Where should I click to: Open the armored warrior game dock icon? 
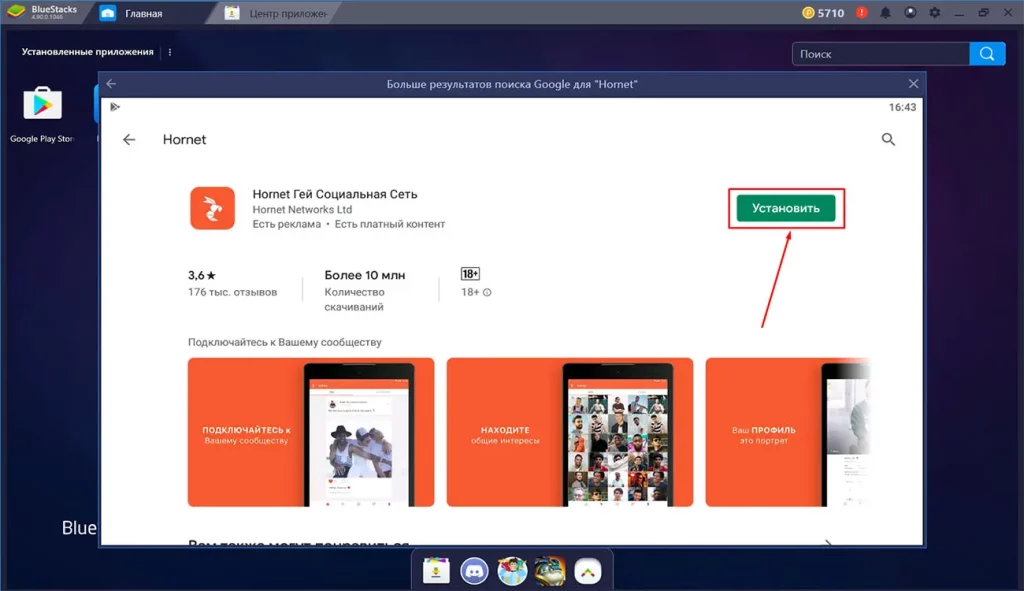(550, 571)
